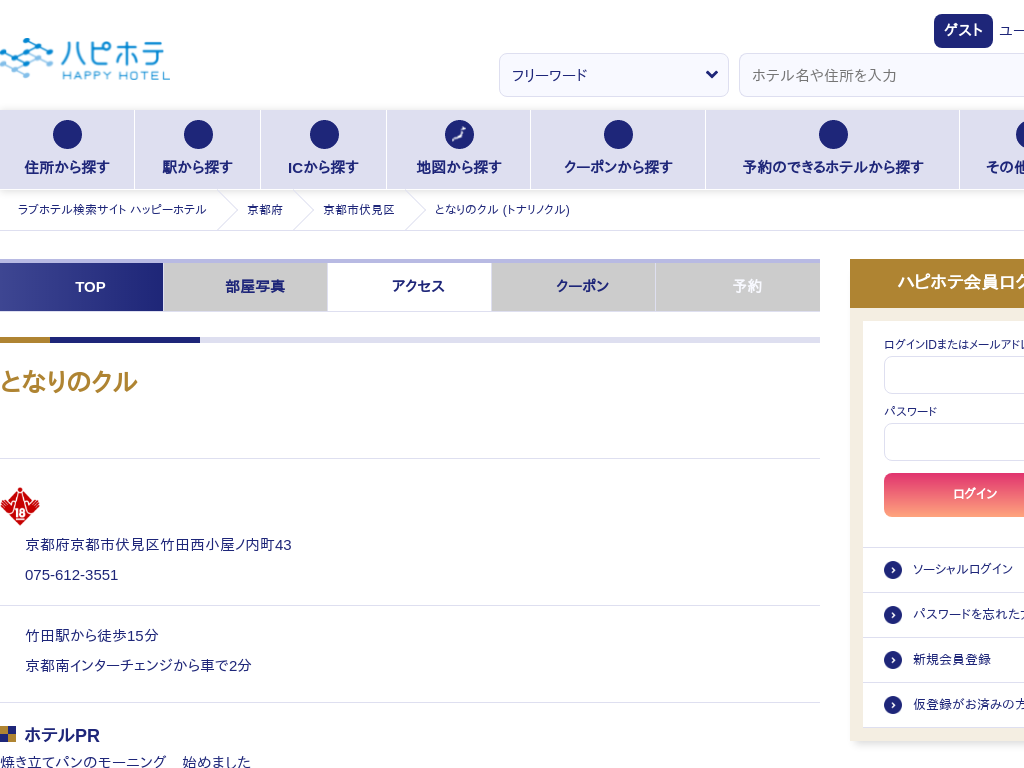Open the フリーワード search type dropdown

click(x=614, y=75)
